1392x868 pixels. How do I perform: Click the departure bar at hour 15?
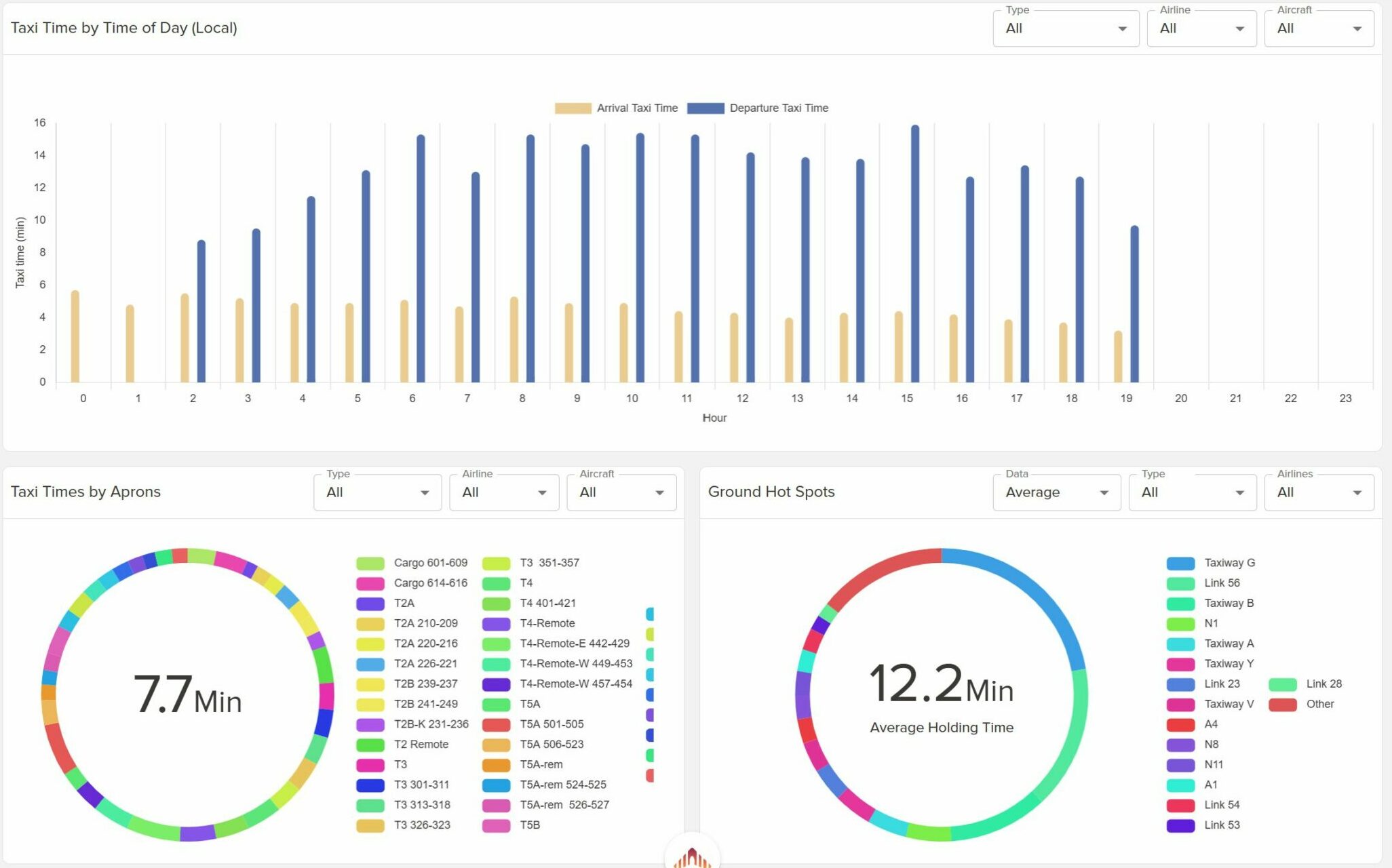pyautogui.click(x=915, y=254)
